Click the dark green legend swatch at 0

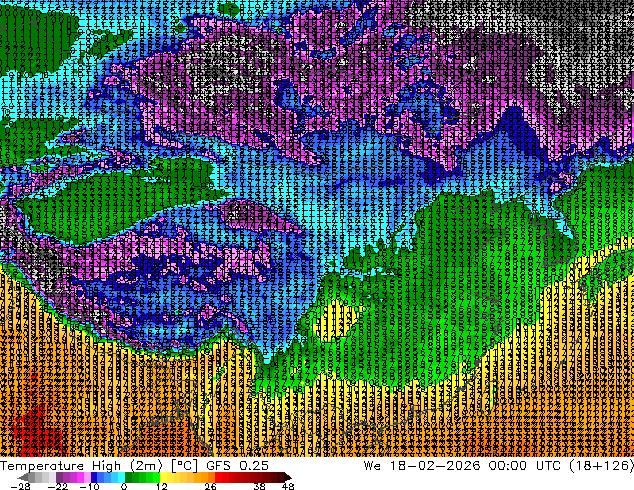[x=128, y=477]
